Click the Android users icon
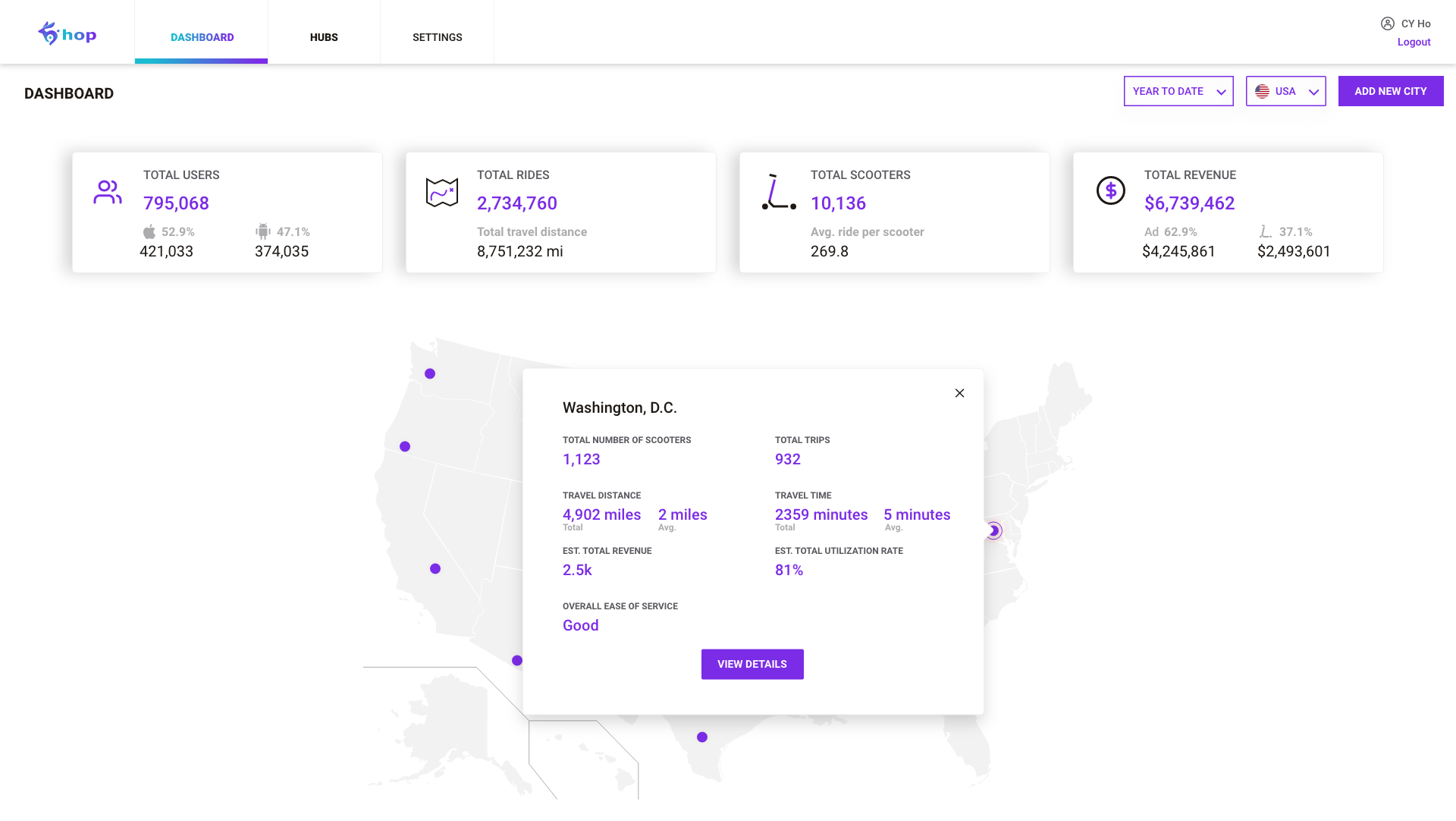Screen dimensions: 1456x821 pos(263,231)
